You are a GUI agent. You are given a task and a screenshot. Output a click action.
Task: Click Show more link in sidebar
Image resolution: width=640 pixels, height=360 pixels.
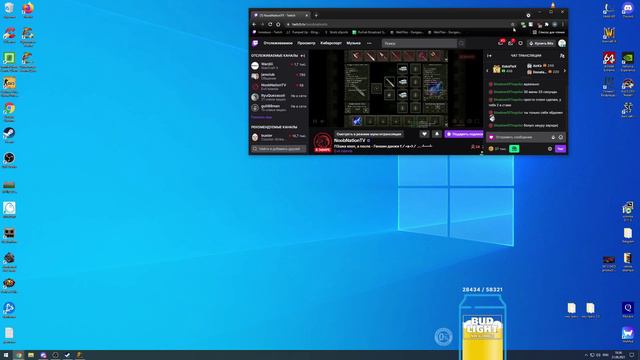point(262,117)
